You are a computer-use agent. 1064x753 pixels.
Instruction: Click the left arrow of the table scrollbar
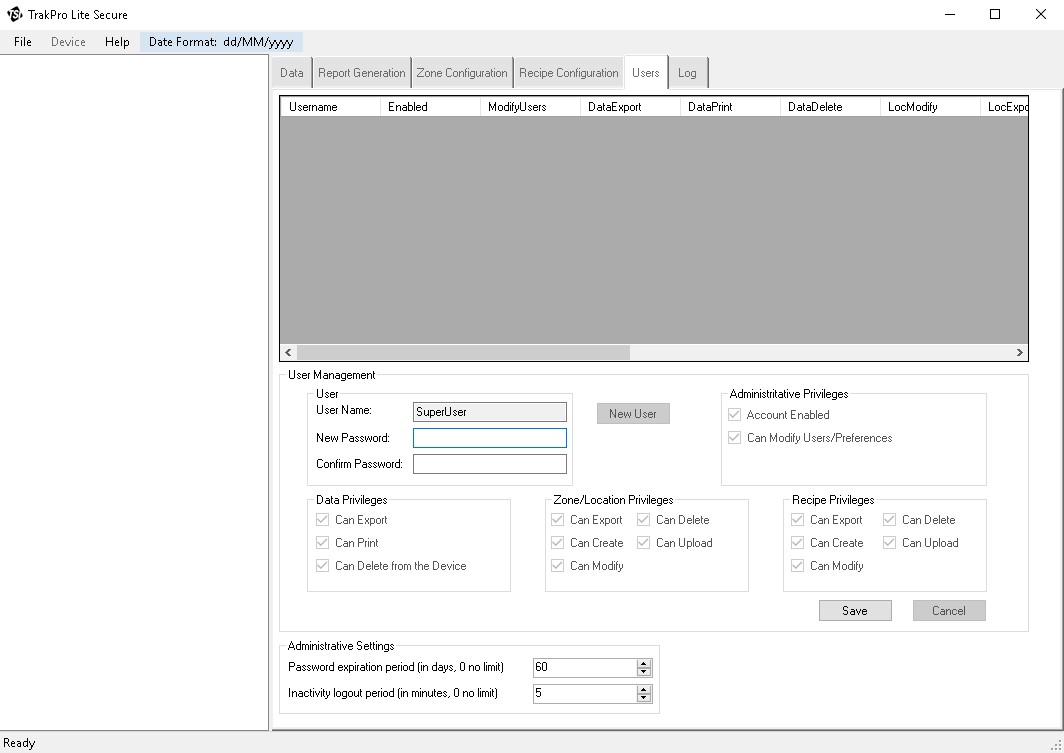[288, 352]
